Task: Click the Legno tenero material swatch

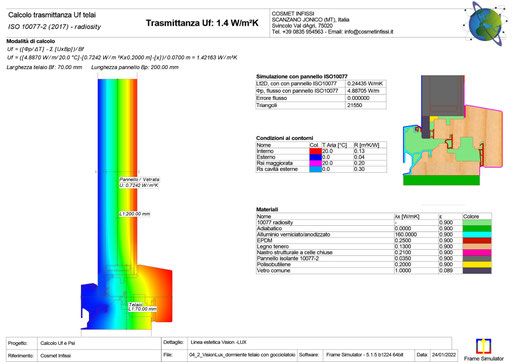Action: coord(477,246)
